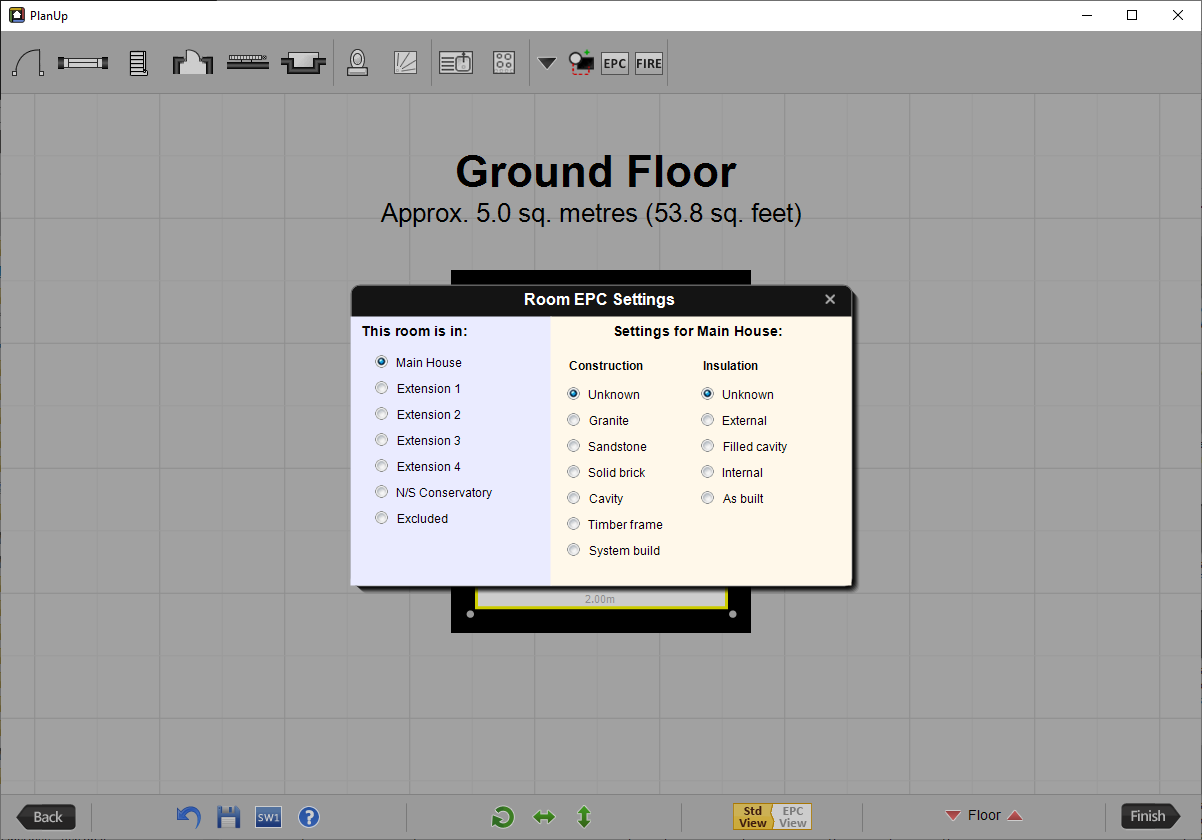This screenshot has width=1202, height=840.
Task: Click the SW1 icon
Action: 269,817
